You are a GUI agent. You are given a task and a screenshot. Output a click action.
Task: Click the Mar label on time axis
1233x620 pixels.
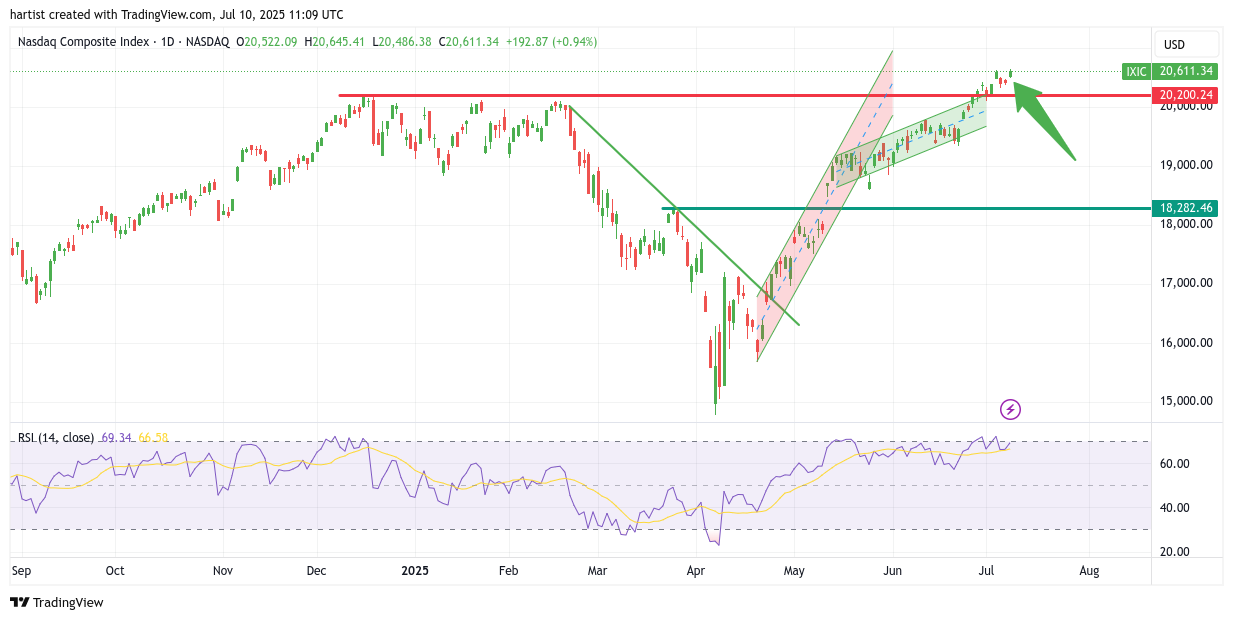pos(598,571)
